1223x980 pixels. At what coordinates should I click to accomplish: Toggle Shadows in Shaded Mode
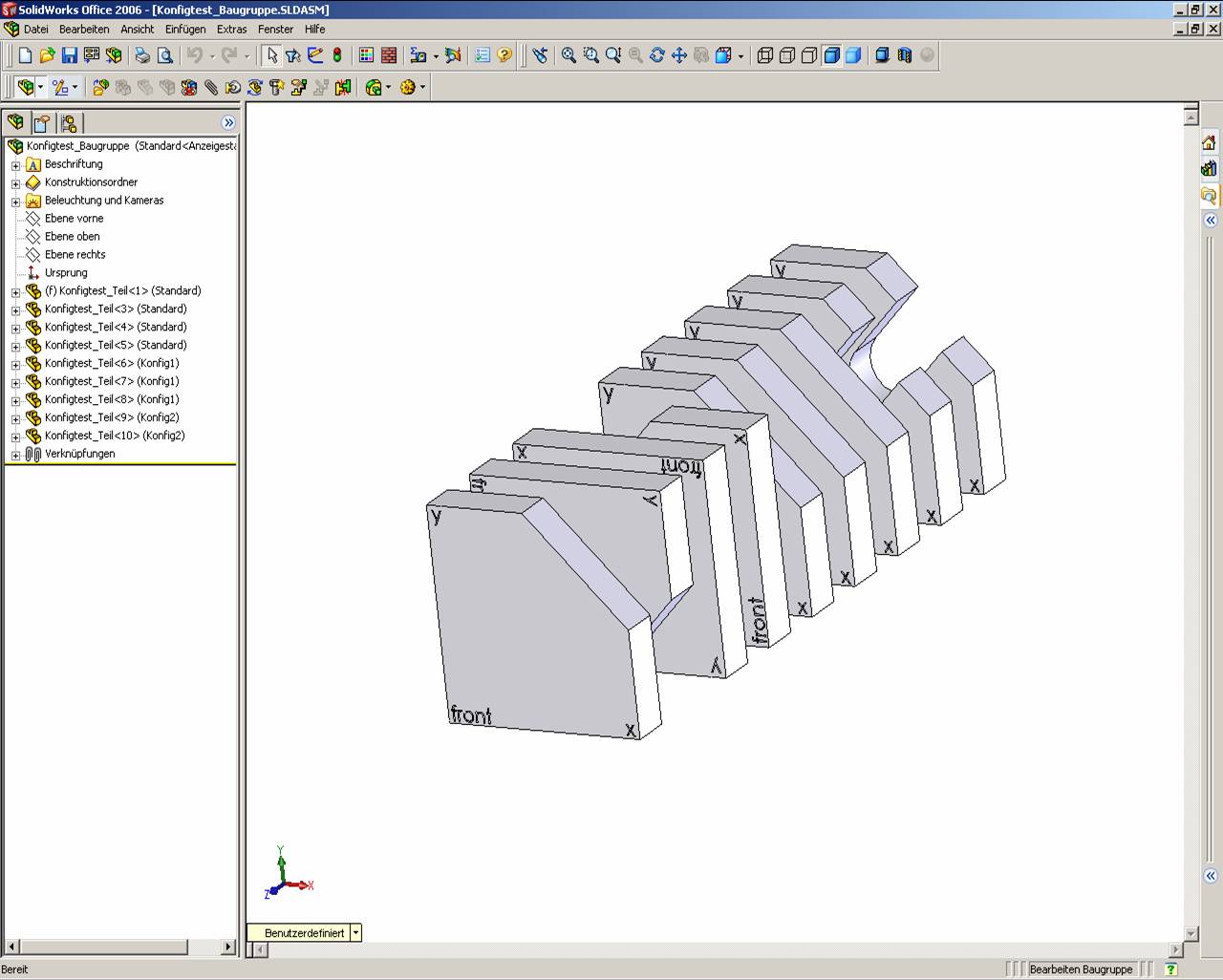882,55
